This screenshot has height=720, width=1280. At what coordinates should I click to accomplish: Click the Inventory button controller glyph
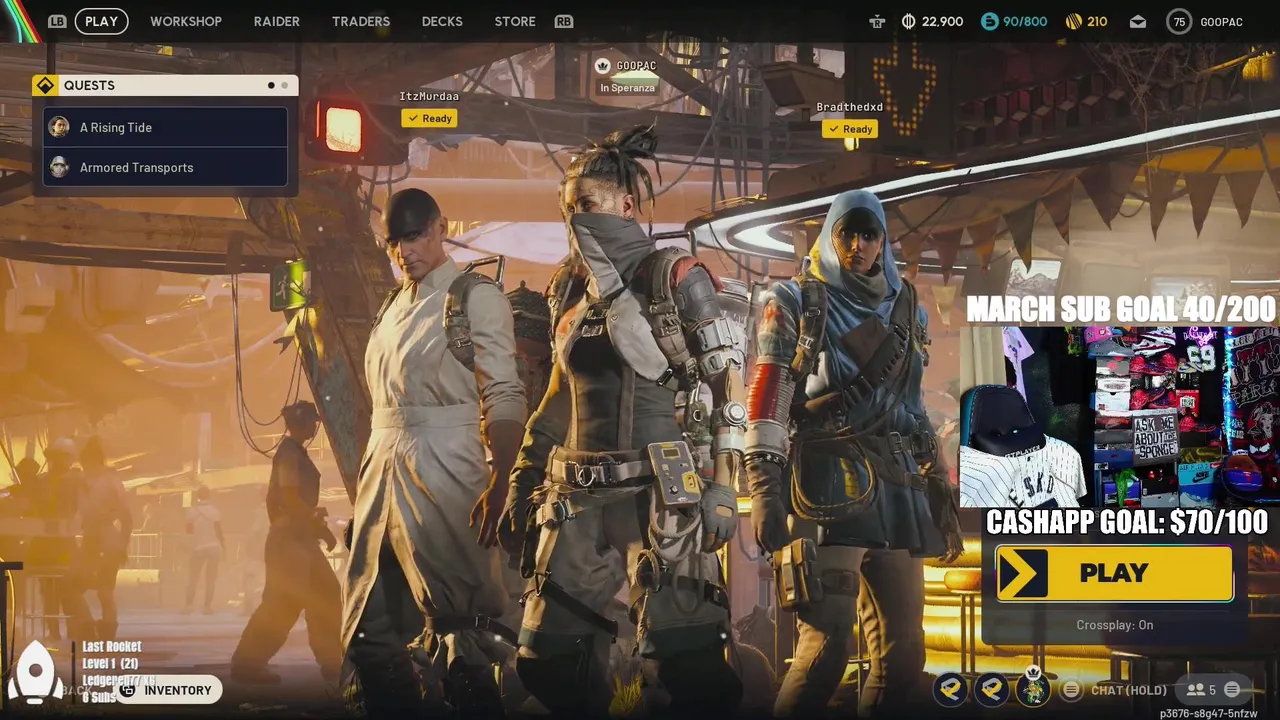(x=128, y=690)
